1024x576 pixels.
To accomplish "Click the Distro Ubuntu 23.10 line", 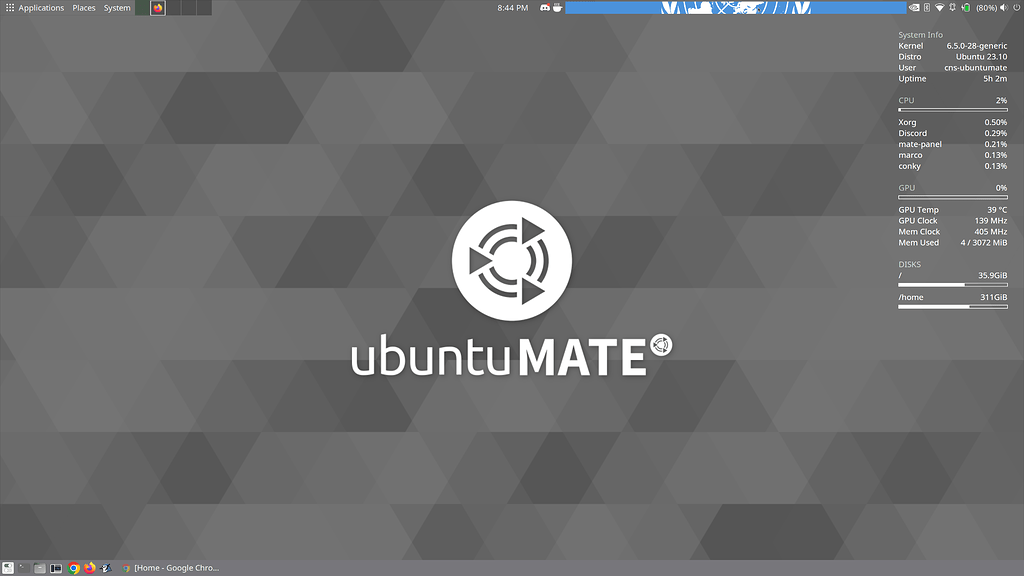I will [x=953, y=57].
